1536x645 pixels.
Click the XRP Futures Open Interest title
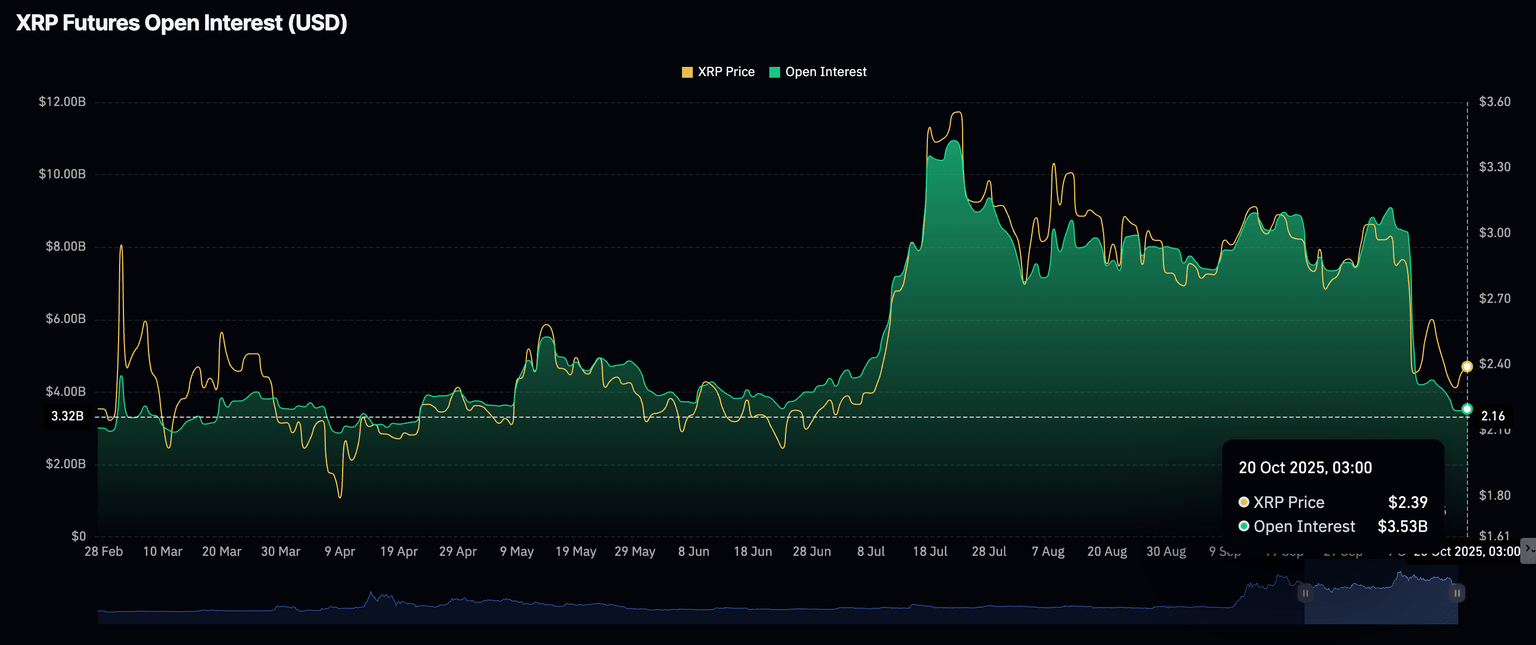pyautogui.click(x=182, y=24)
